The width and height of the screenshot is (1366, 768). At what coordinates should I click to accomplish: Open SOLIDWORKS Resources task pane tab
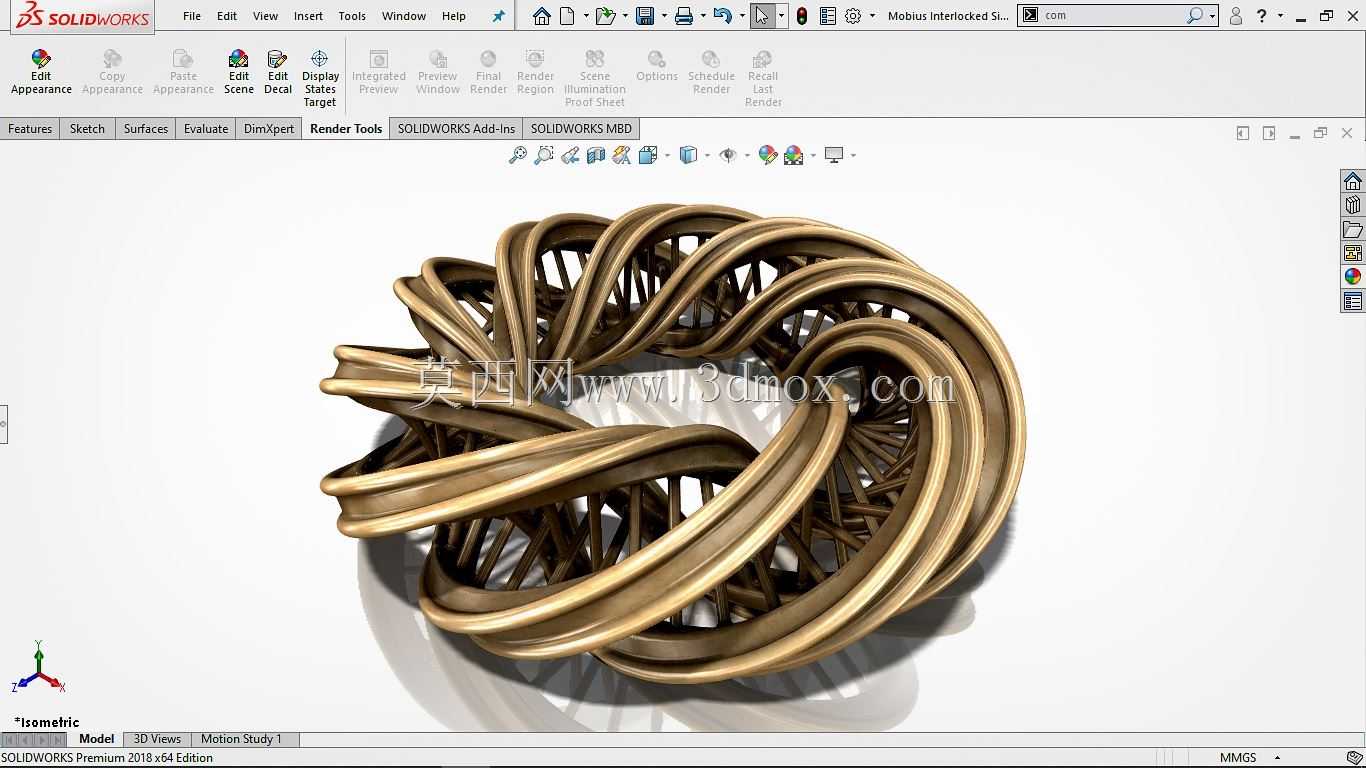(x=1353, y=181)
